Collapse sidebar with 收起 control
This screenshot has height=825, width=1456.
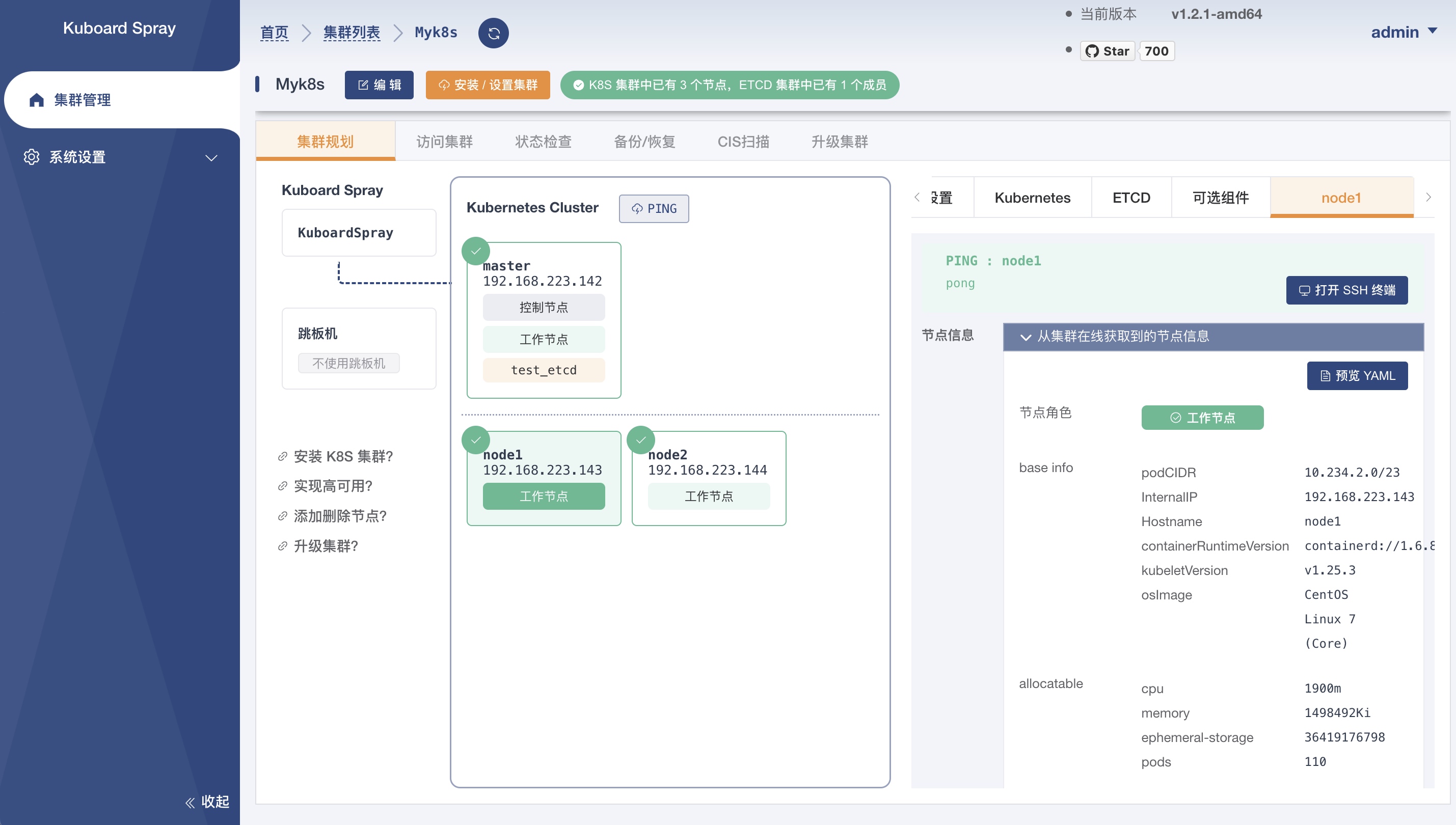pyautogui.click(x=207, y=801)
